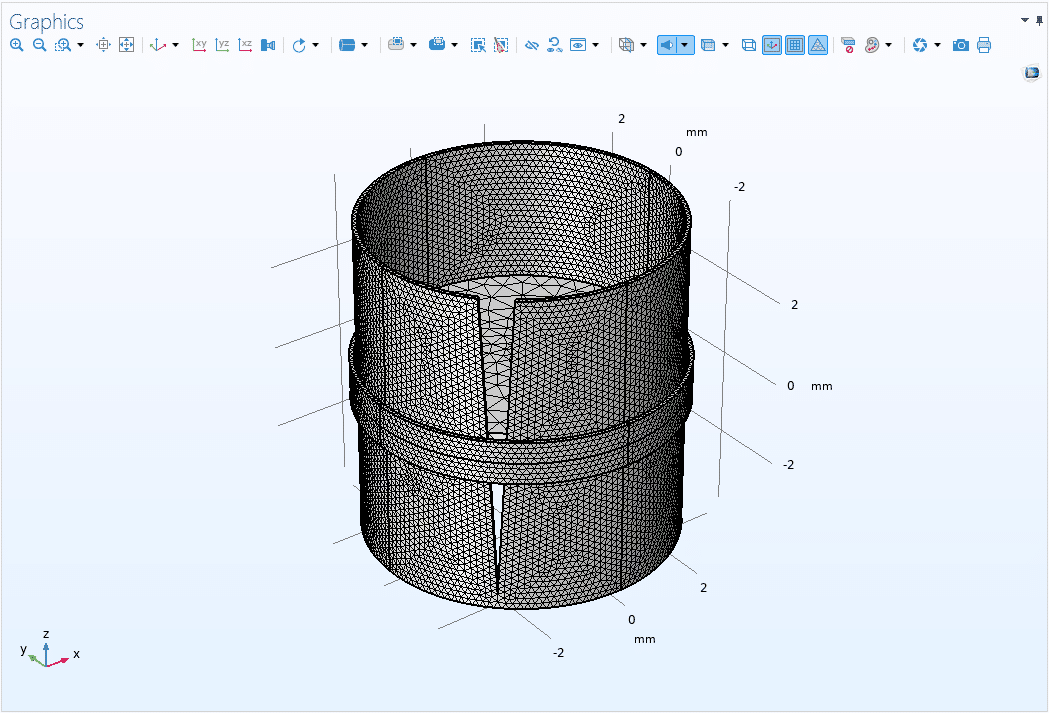Click the Print icon in the toolbar
Image resolution: width=1049 pixels, height=713 pixels.
point(984,45)
